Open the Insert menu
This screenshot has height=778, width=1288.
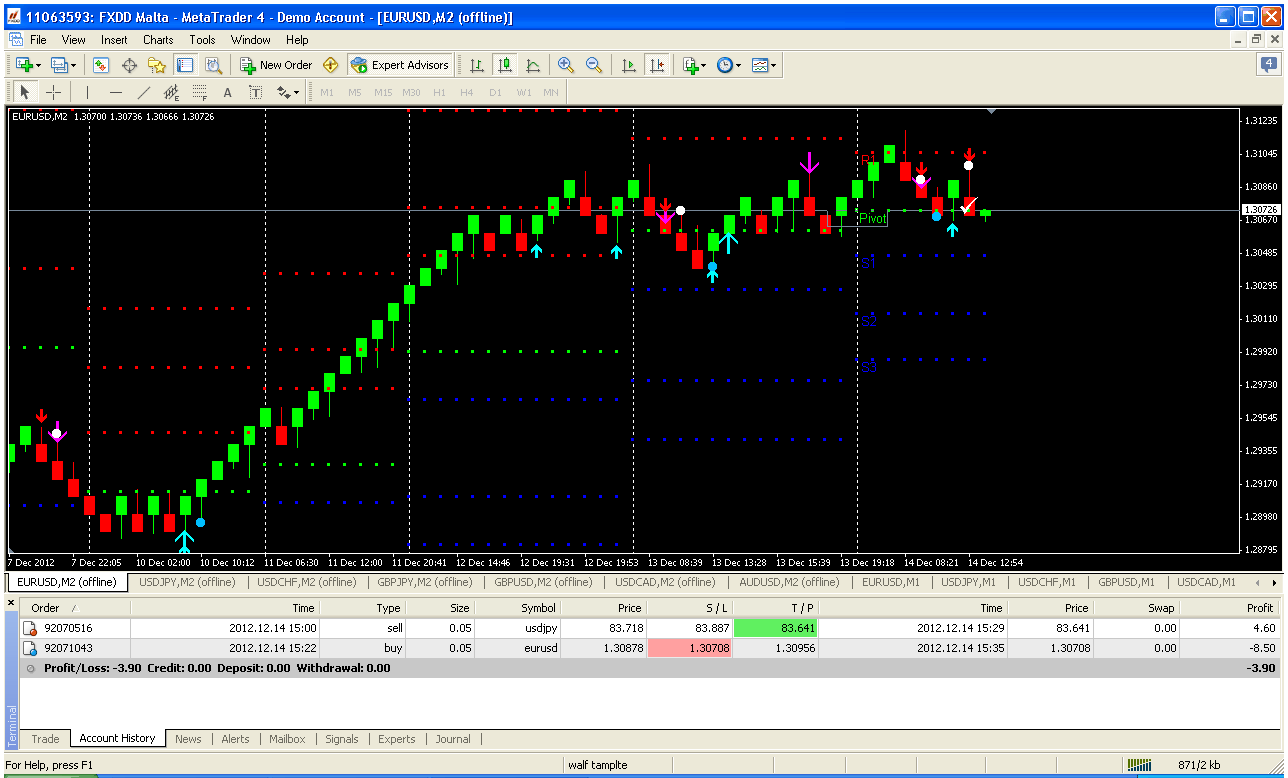pyautogui.click(x=114, y=40)
